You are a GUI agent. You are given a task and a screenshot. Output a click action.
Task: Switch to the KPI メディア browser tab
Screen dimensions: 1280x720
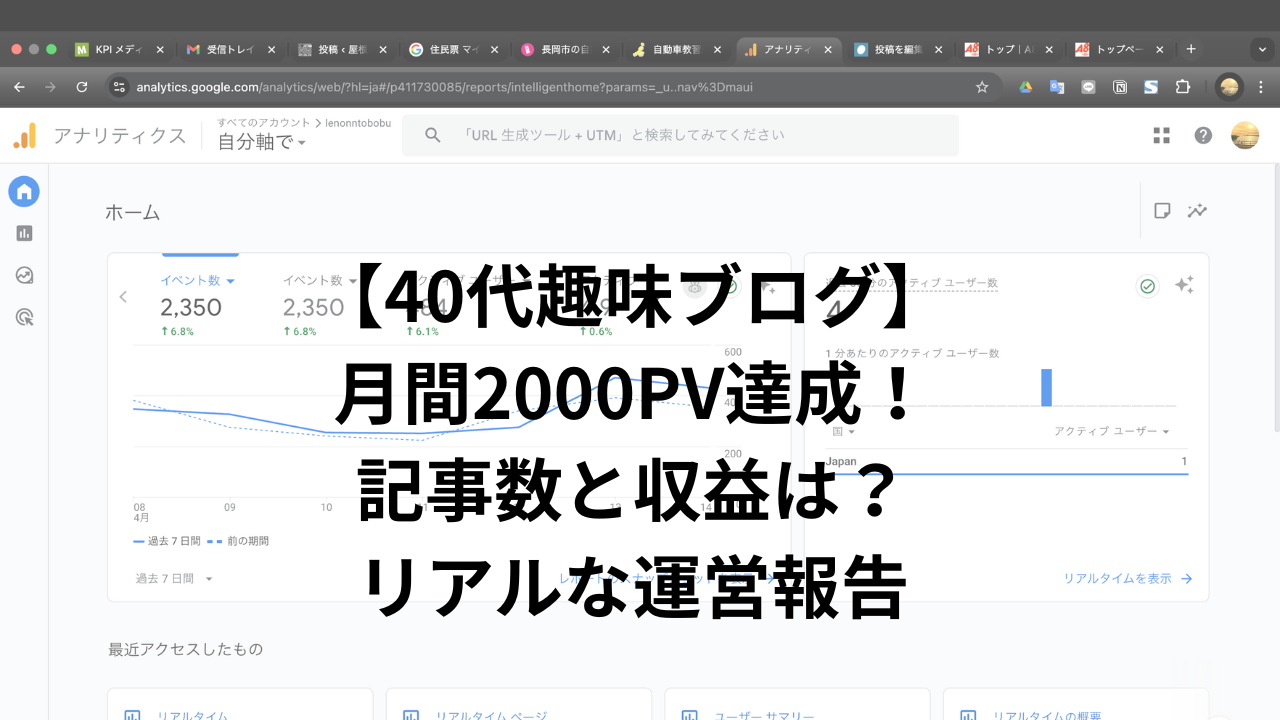pyautogui.click(x=120, y=49)
